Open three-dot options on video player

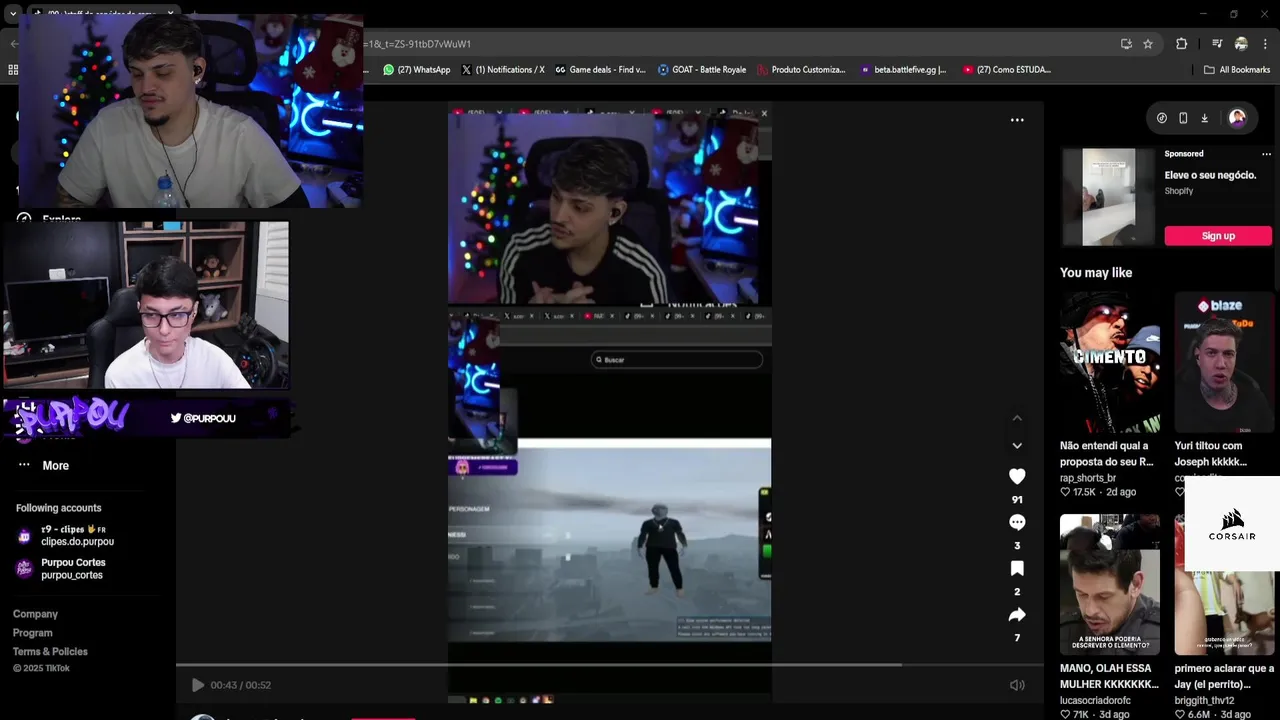pos(1017,120)
